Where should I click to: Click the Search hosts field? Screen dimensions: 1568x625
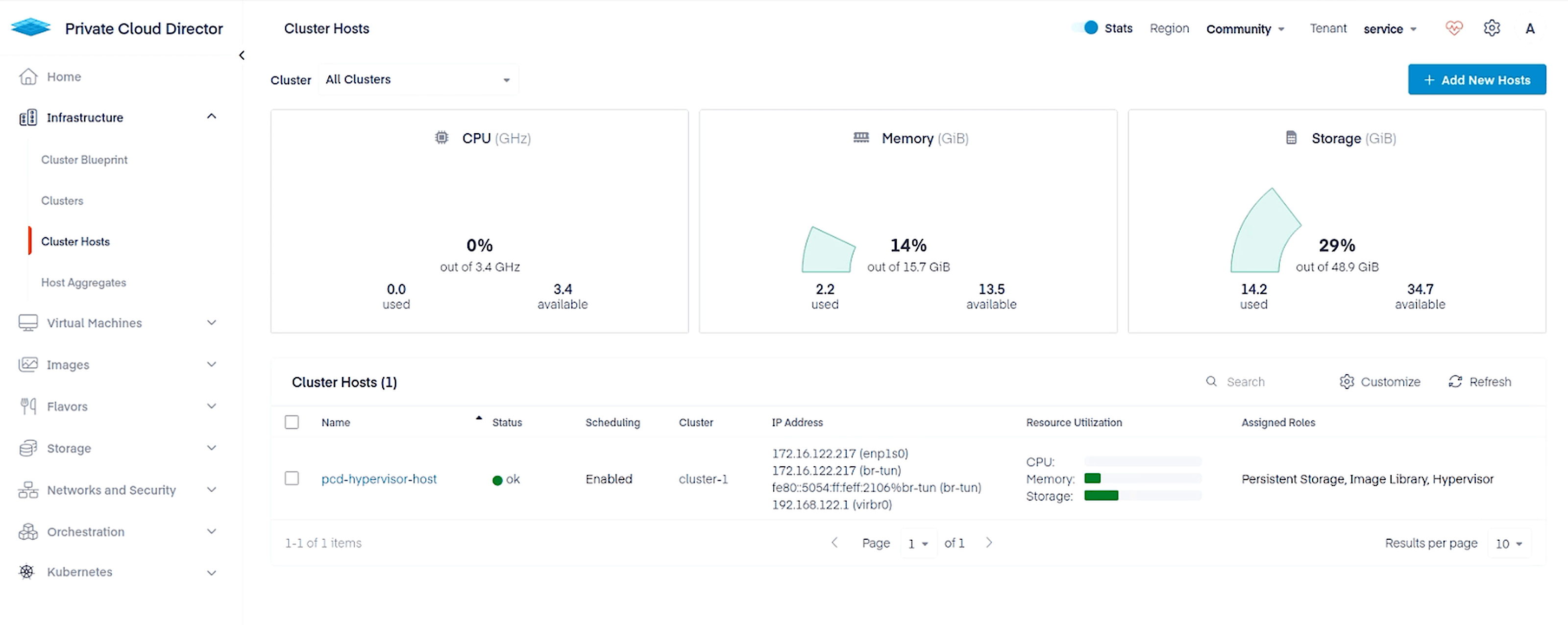(1266, 382)
